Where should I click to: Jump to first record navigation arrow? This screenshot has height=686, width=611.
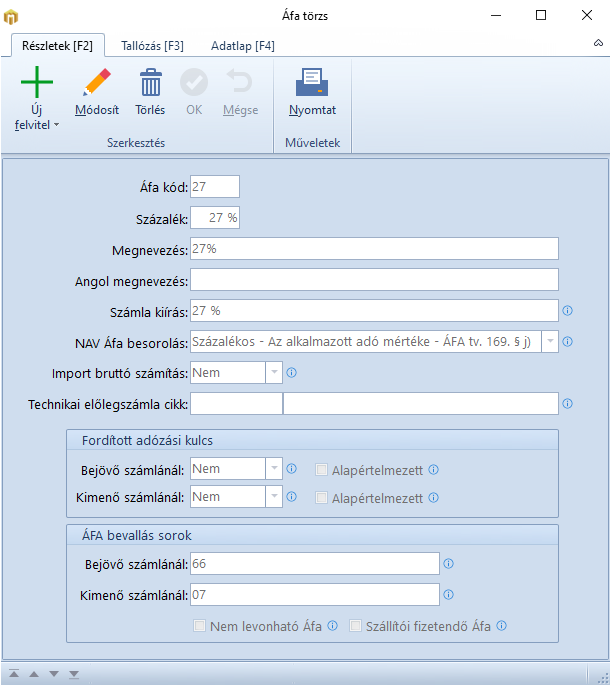point(15,674)
